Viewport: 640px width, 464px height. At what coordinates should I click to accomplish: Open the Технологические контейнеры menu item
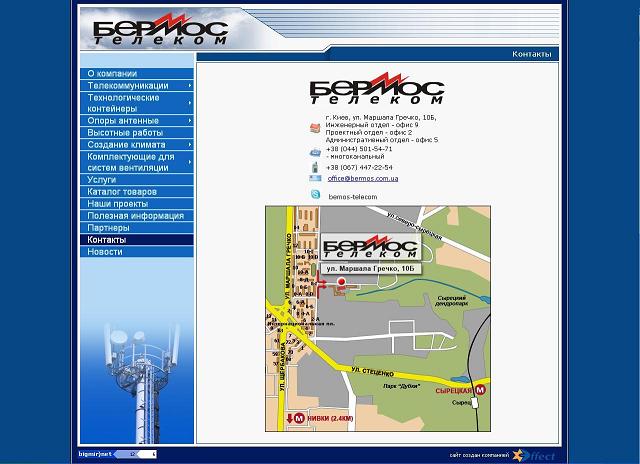click(x=137, y=103)
